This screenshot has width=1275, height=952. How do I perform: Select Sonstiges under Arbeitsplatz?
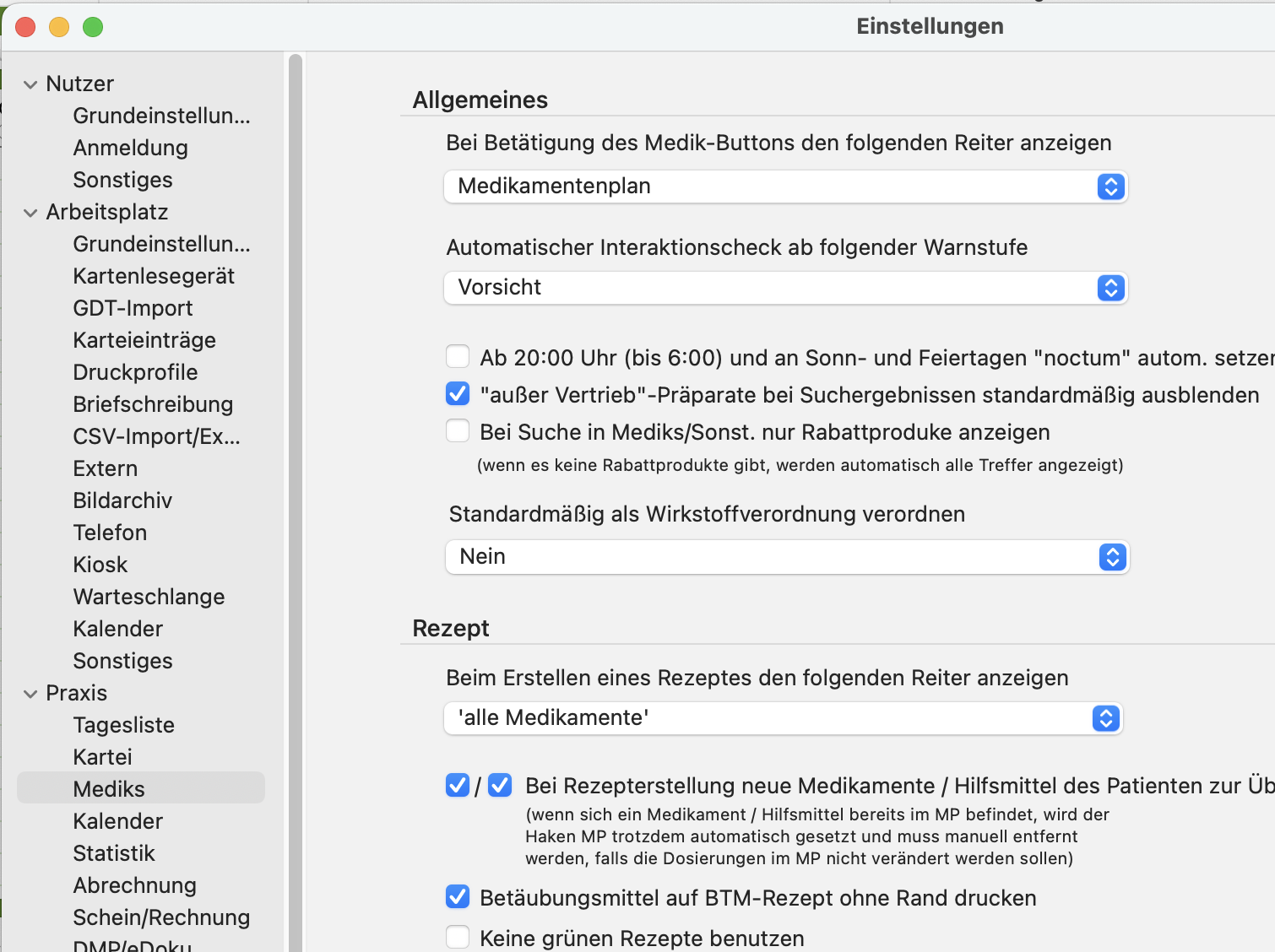122,661
